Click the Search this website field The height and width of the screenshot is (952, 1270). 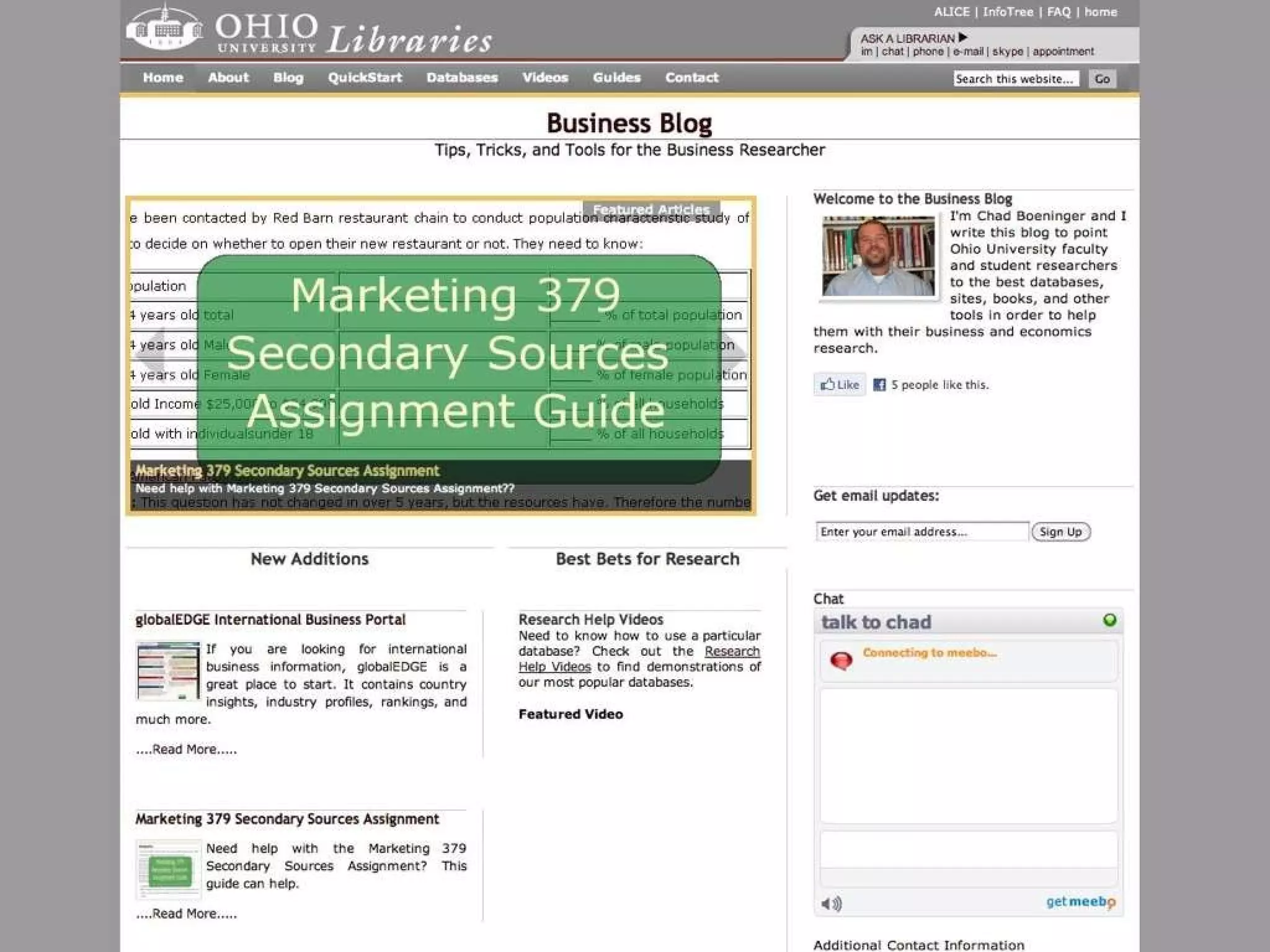click(x=1016, y=79)
